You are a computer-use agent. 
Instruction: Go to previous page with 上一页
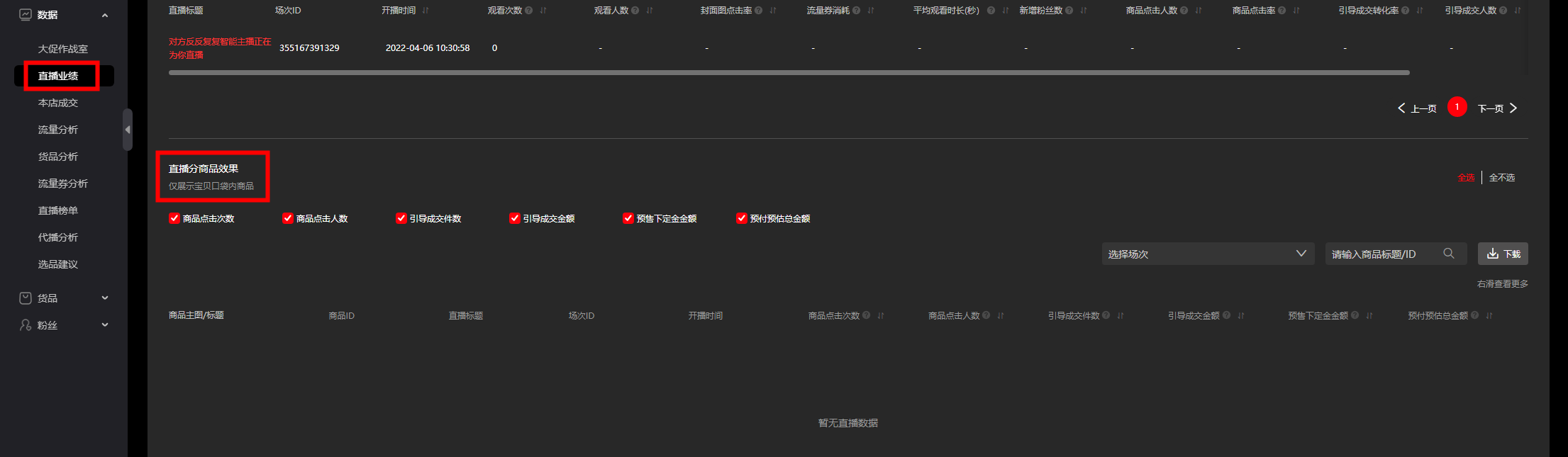(x=1417, y=108)
